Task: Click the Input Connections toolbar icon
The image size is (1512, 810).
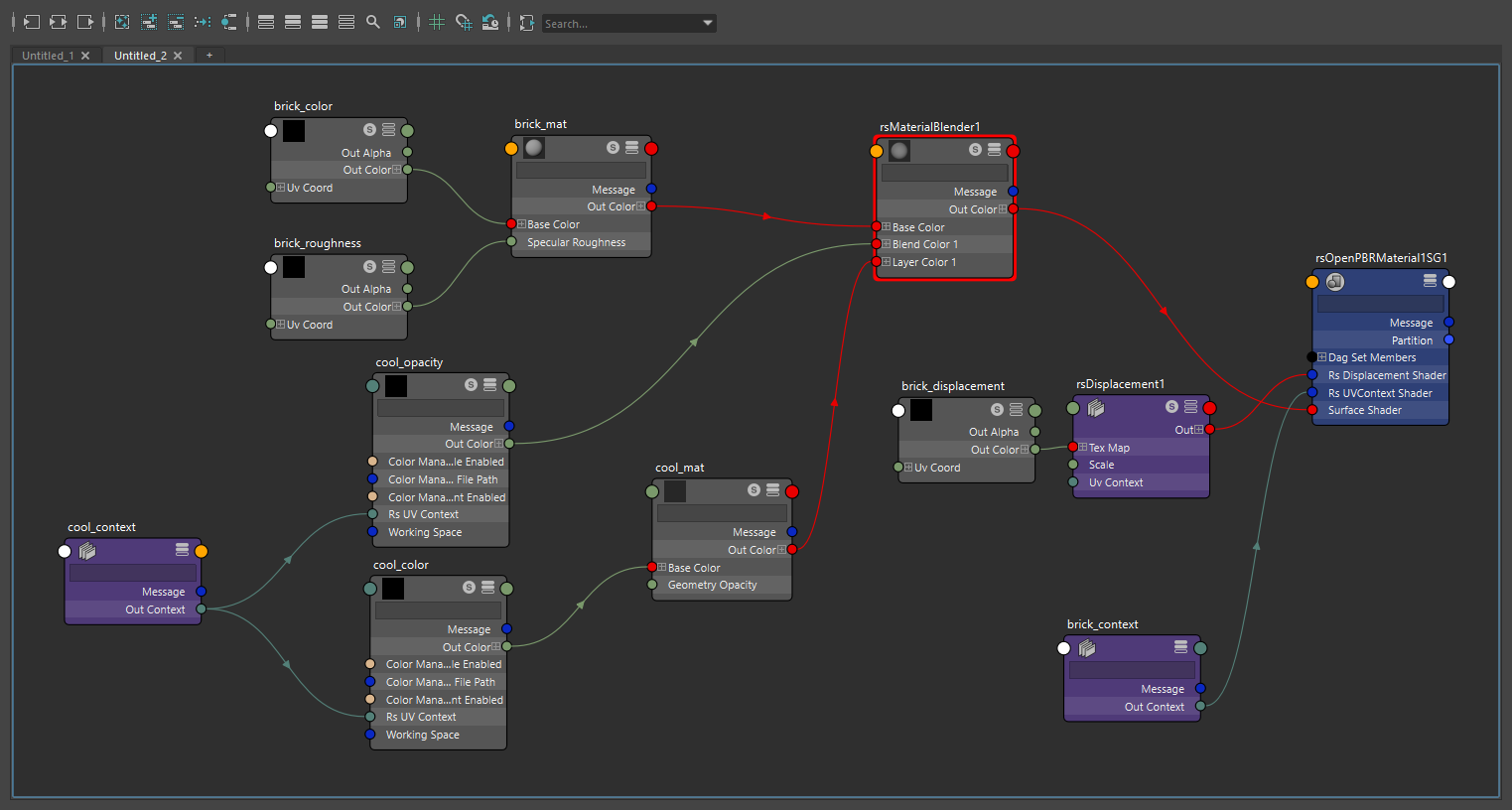Action: click(x=32, y=22)
